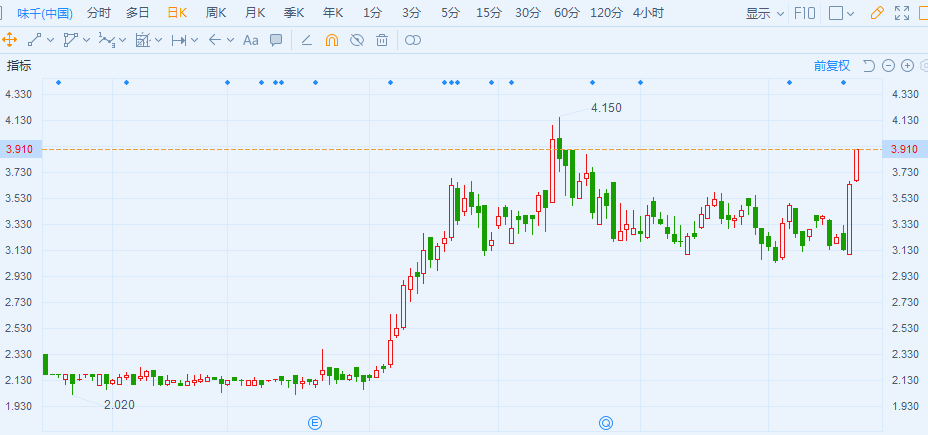Toggle the orange magnet snap tool
The height and width of the screenshot is (435, 928).
click(332, 40)
